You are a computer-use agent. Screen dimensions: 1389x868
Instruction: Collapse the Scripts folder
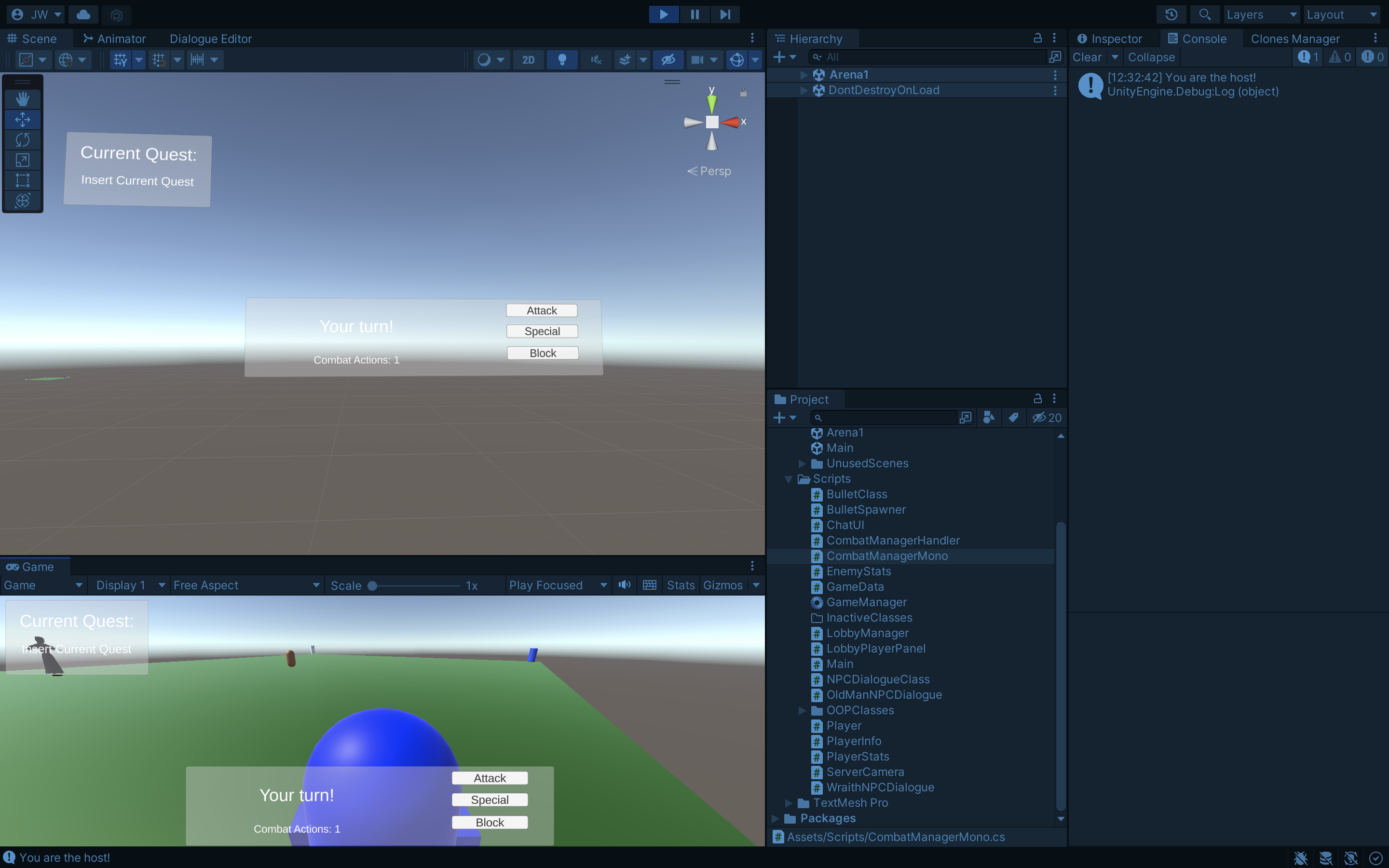789,479
